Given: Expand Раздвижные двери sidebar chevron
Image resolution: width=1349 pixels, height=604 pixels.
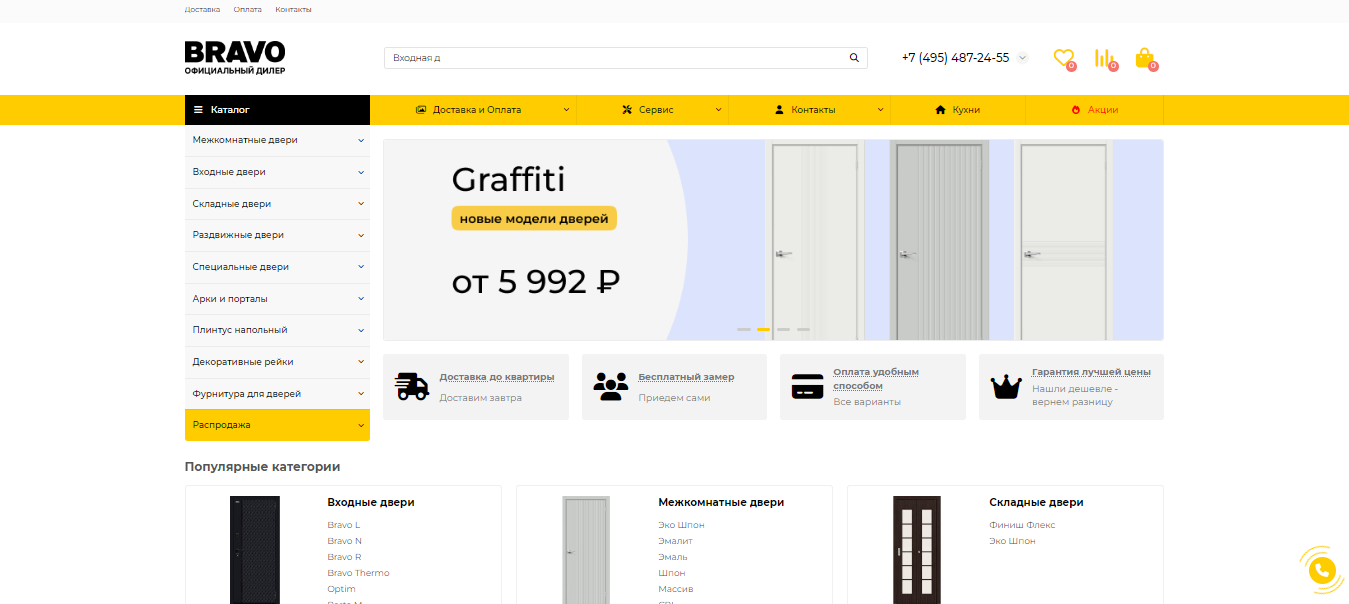Looking at the screenshot, I should [x=361, y=235].
